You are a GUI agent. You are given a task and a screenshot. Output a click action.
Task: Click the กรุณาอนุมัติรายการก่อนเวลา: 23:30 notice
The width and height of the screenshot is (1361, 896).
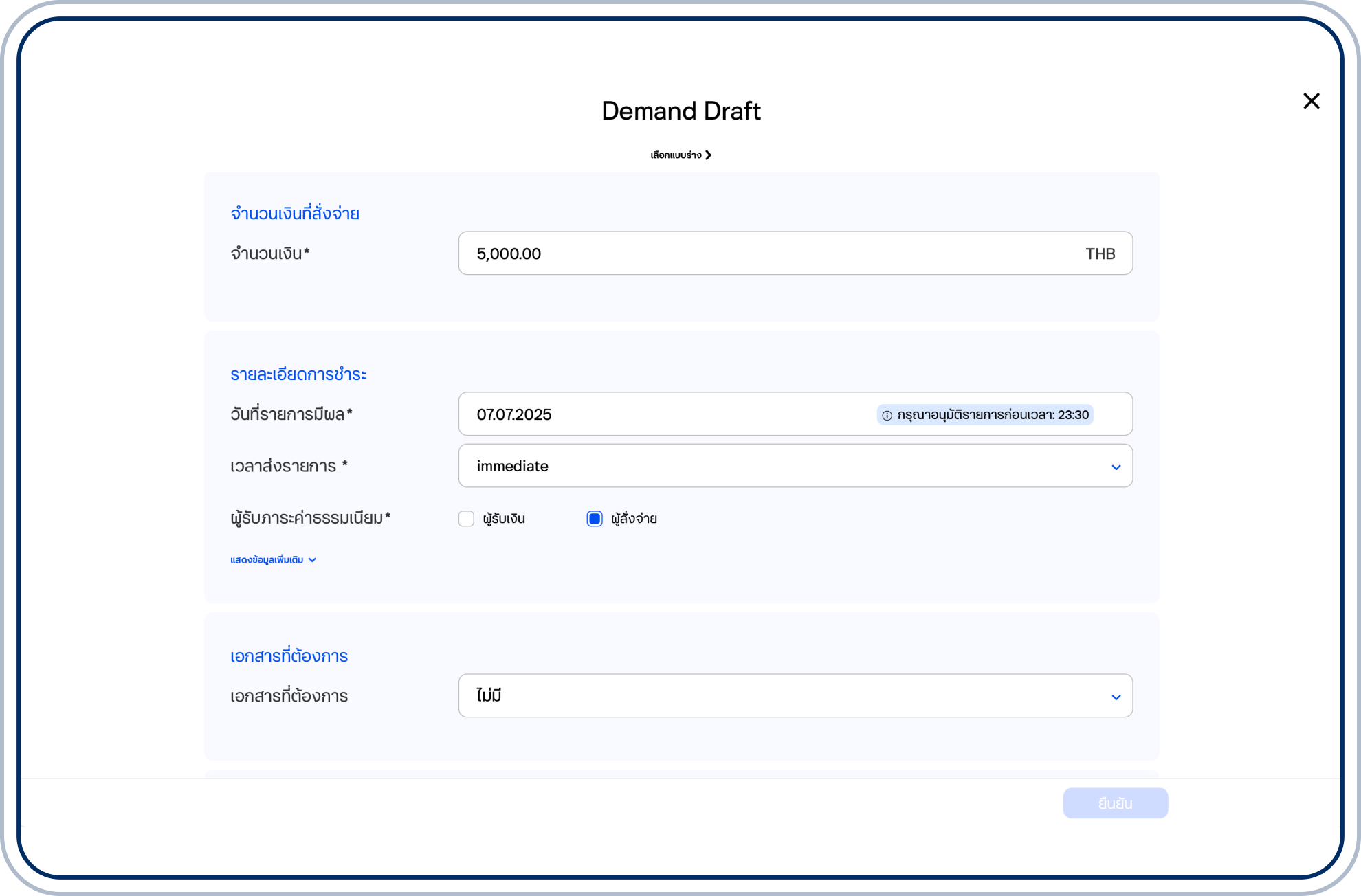985,415
